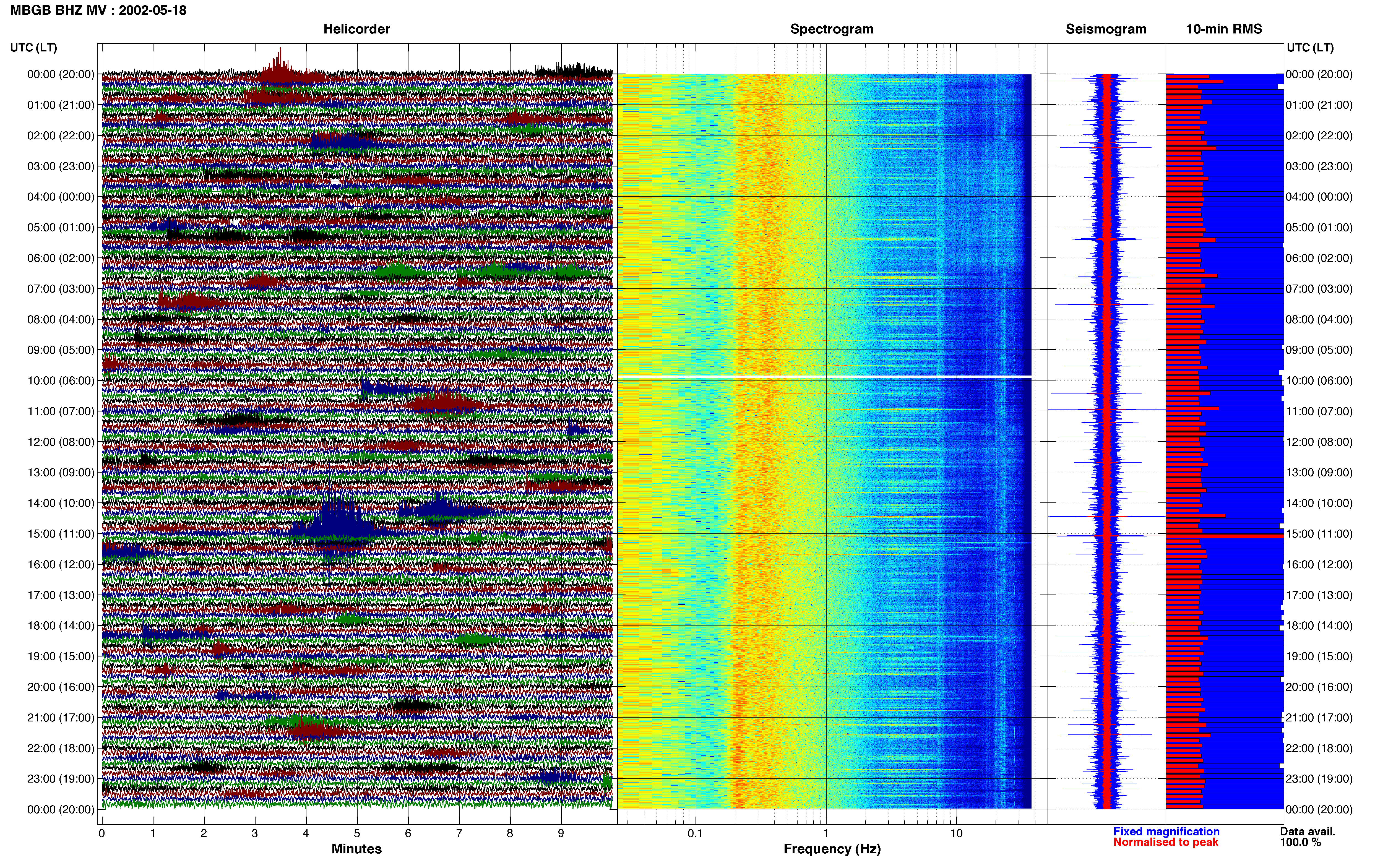Select left-axis time label '02:00 (22:00)'
The image size is (1388, 868).
61,135
